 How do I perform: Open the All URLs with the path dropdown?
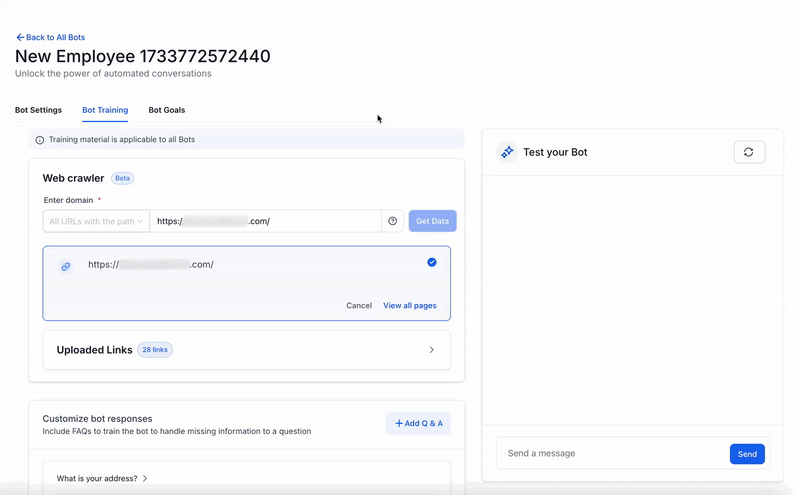[x=96, y=221]
